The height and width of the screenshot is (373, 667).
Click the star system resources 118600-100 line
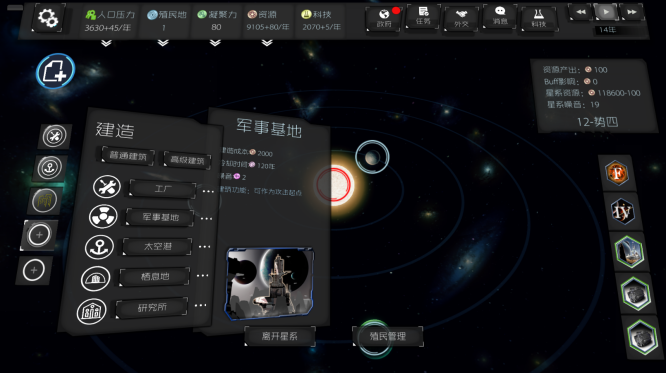point(593,93)
